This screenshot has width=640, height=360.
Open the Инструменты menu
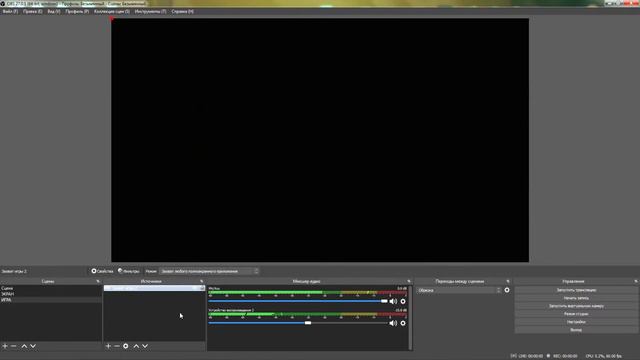[x=150, y=11]
